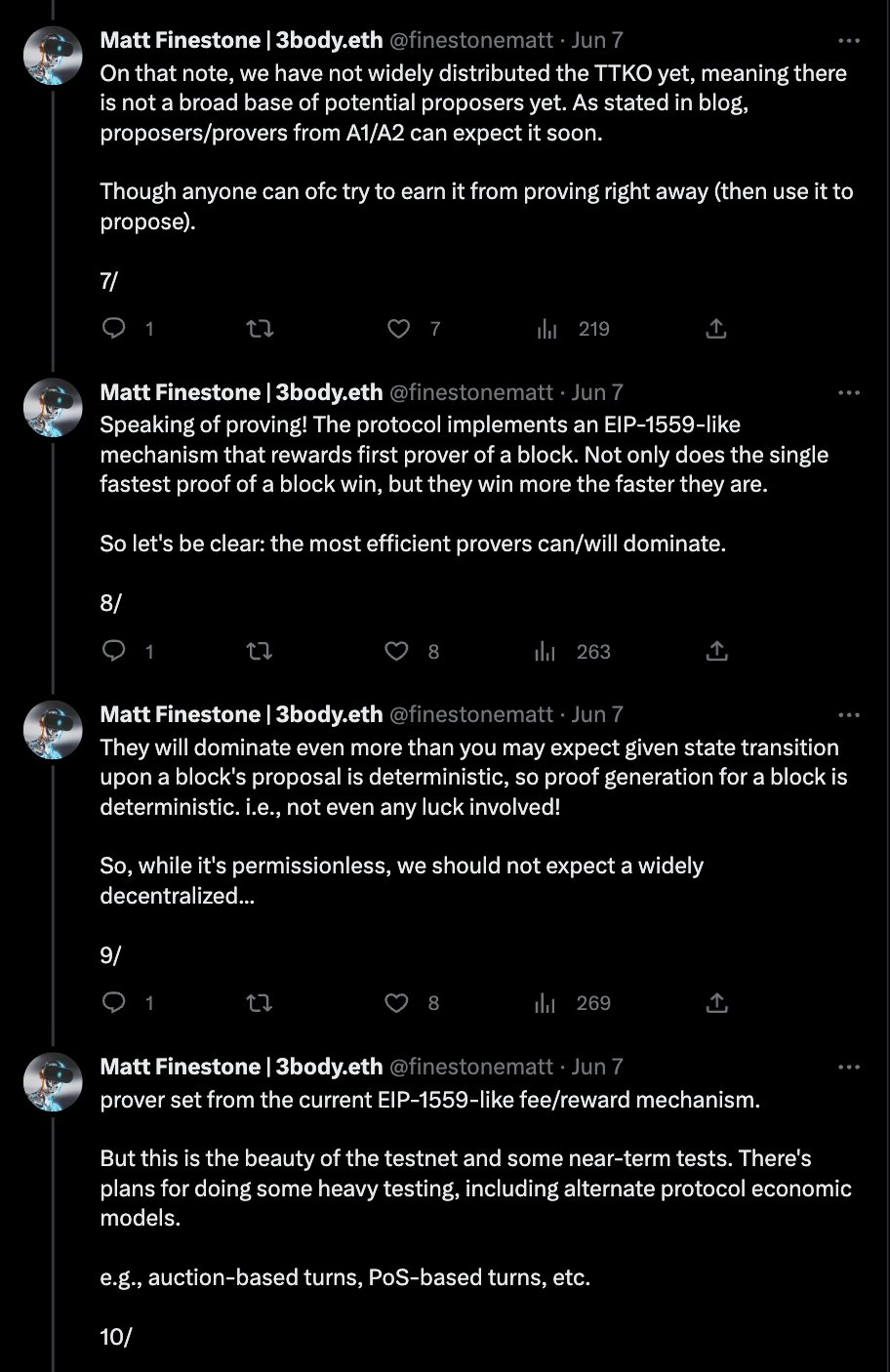Reply to the tweet numbered 9/

point(115,1002)
